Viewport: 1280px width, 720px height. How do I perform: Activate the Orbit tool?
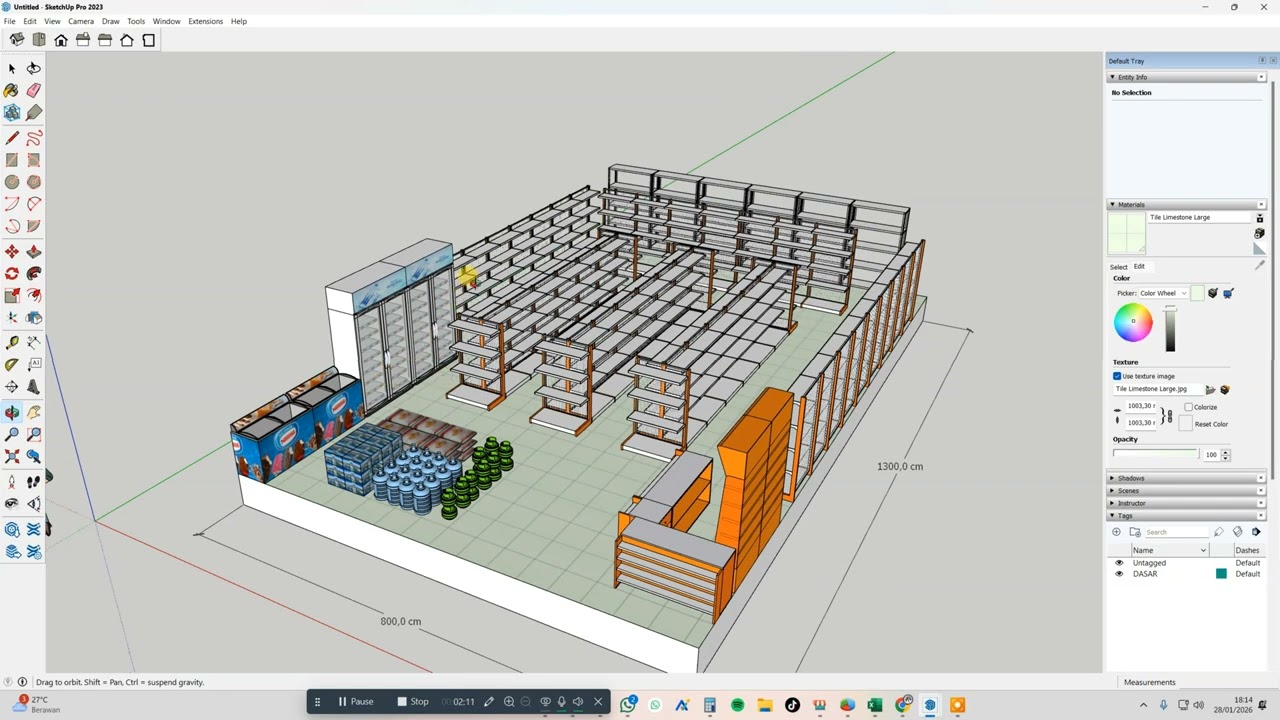click(x=12, y=412)
